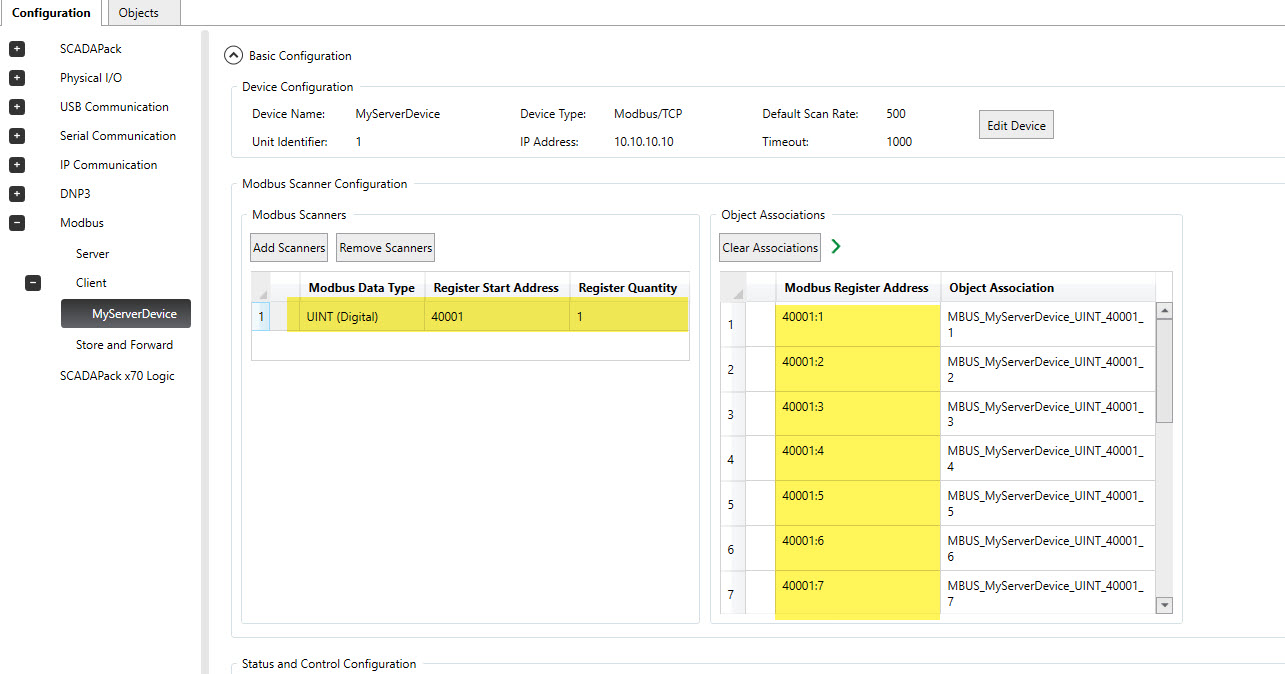Click the Edit Device button
Viewport: 1285px width, 674px height.
tap(1016, 126)
